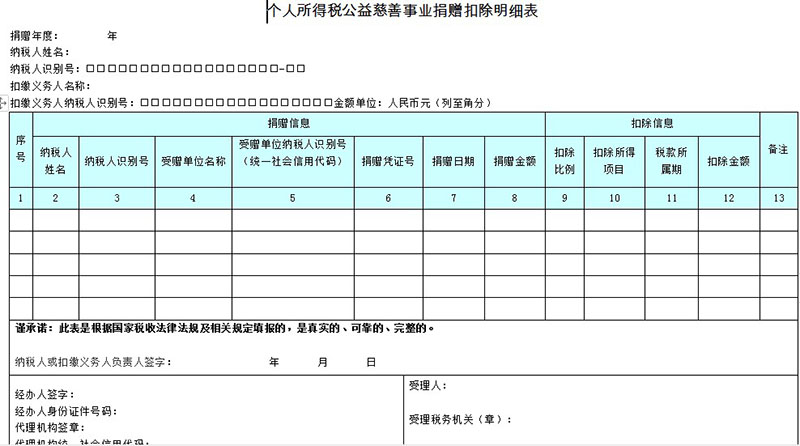
Task: Click the 税款所属期 column header
Action: pyautogui.click(x=669, y=160)
